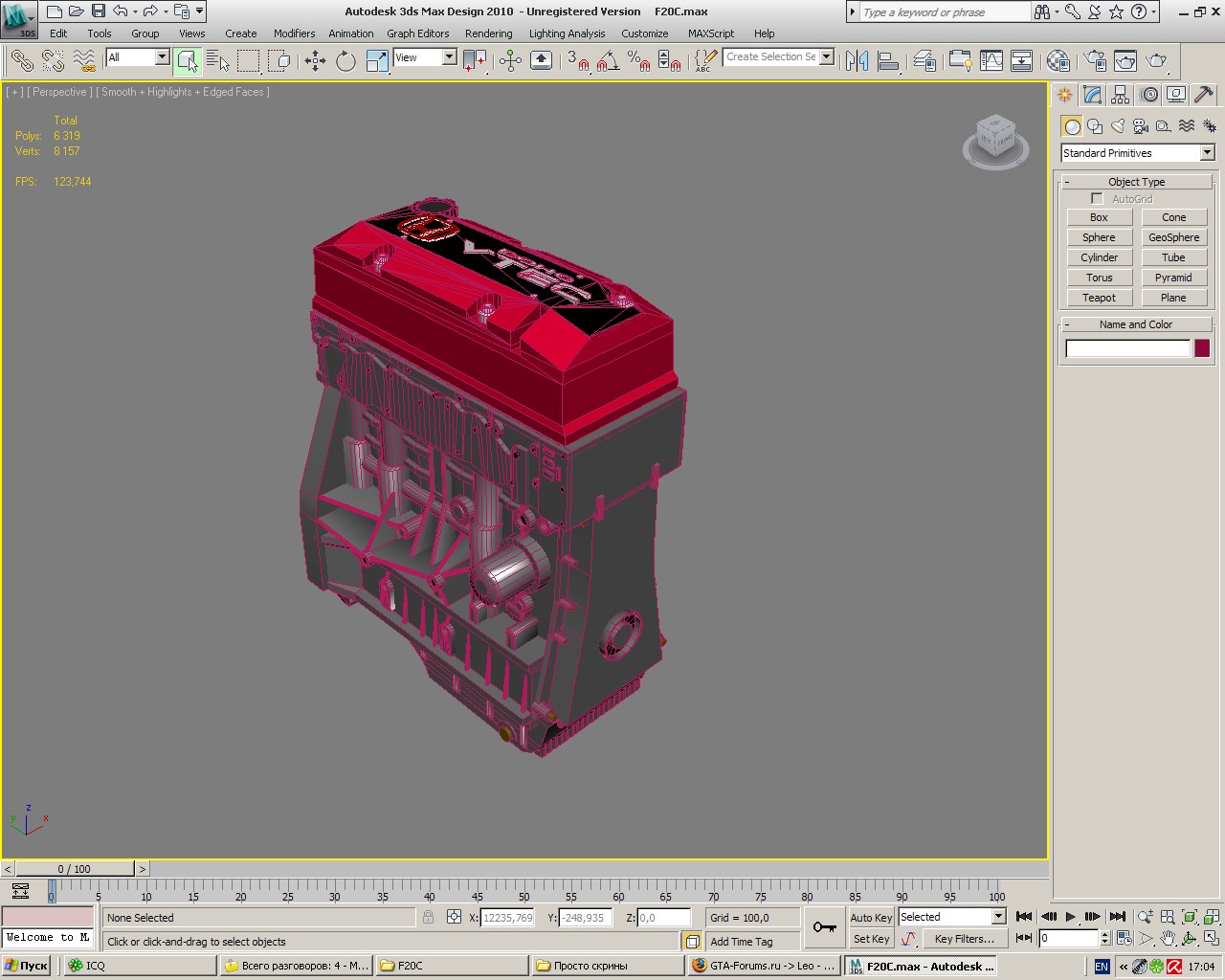Image resolution: width=1225 pixels, height=980 pixels.
Task: Select the Cameras create category
Action: [x=1141, y=126]
